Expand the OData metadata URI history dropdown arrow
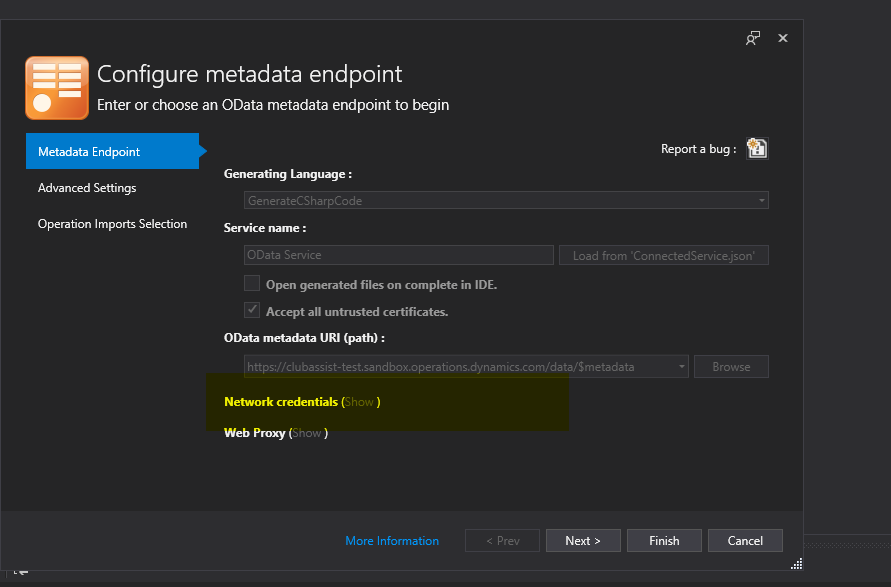 (681, 367)
